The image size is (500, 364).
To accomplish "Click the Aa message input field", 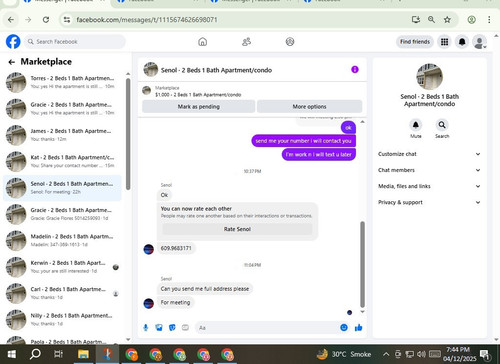I will 266,328.
